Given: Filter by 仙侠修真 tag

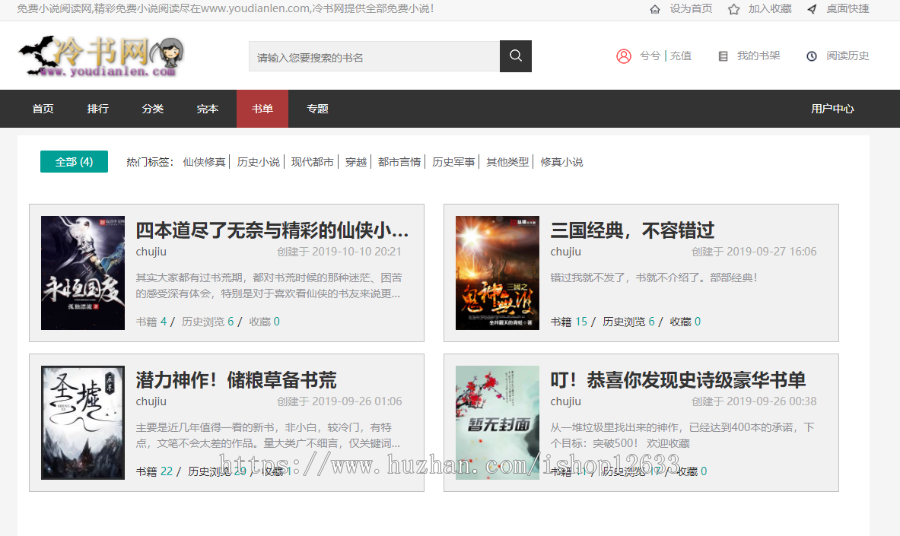Looking at the screenshot, I should click(x=204, y=162).
